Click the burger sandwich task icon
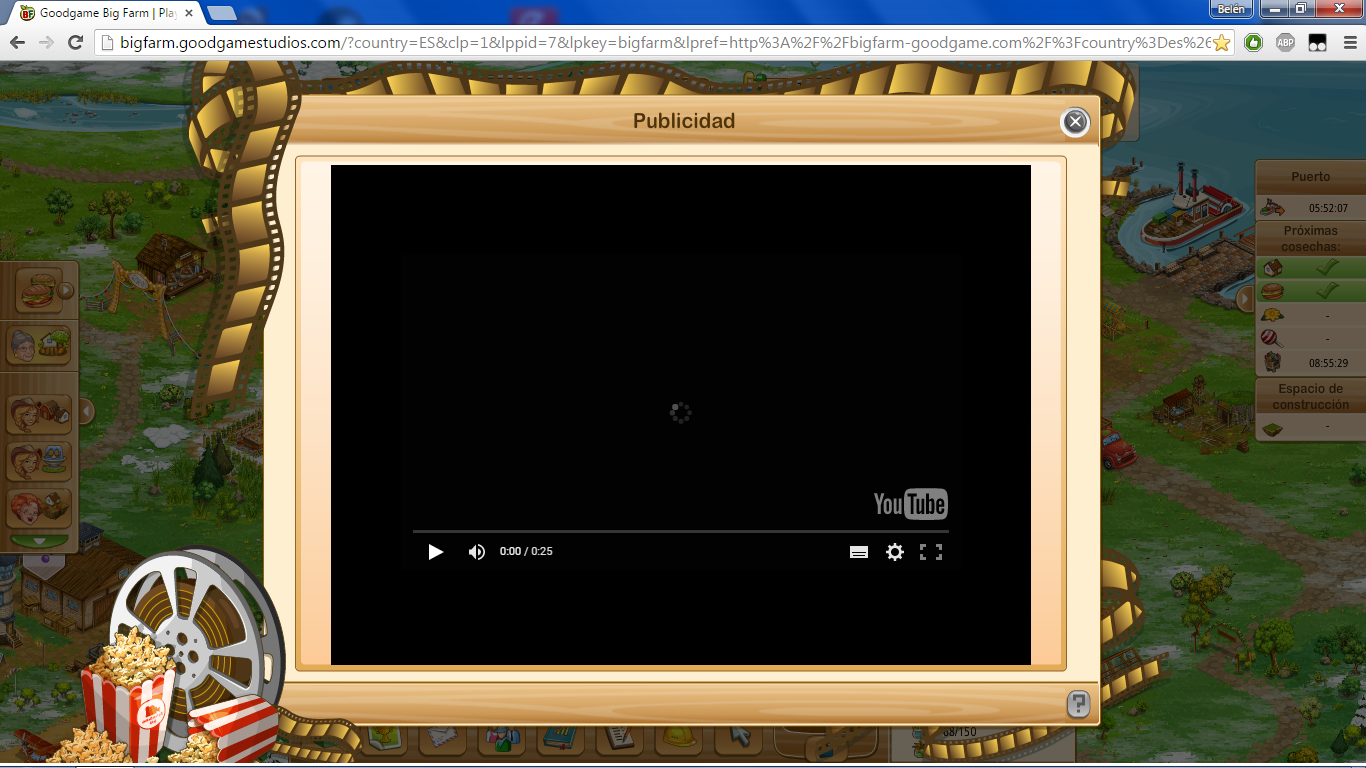The width and height of the screenshot is (1366, 768). [x=39, y=290]
